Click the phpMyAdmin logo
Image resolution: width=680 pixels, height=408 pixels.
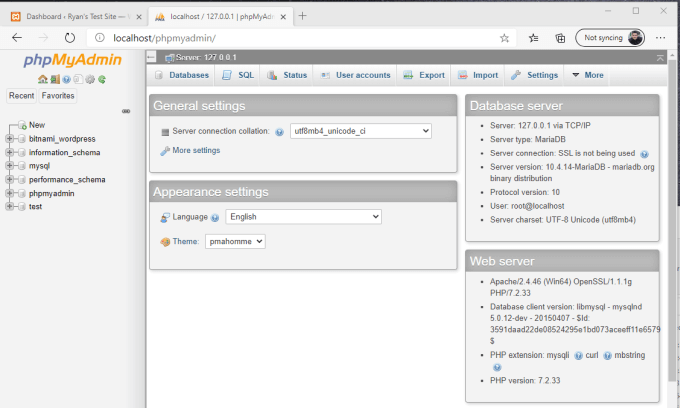(x=72, y=59)
